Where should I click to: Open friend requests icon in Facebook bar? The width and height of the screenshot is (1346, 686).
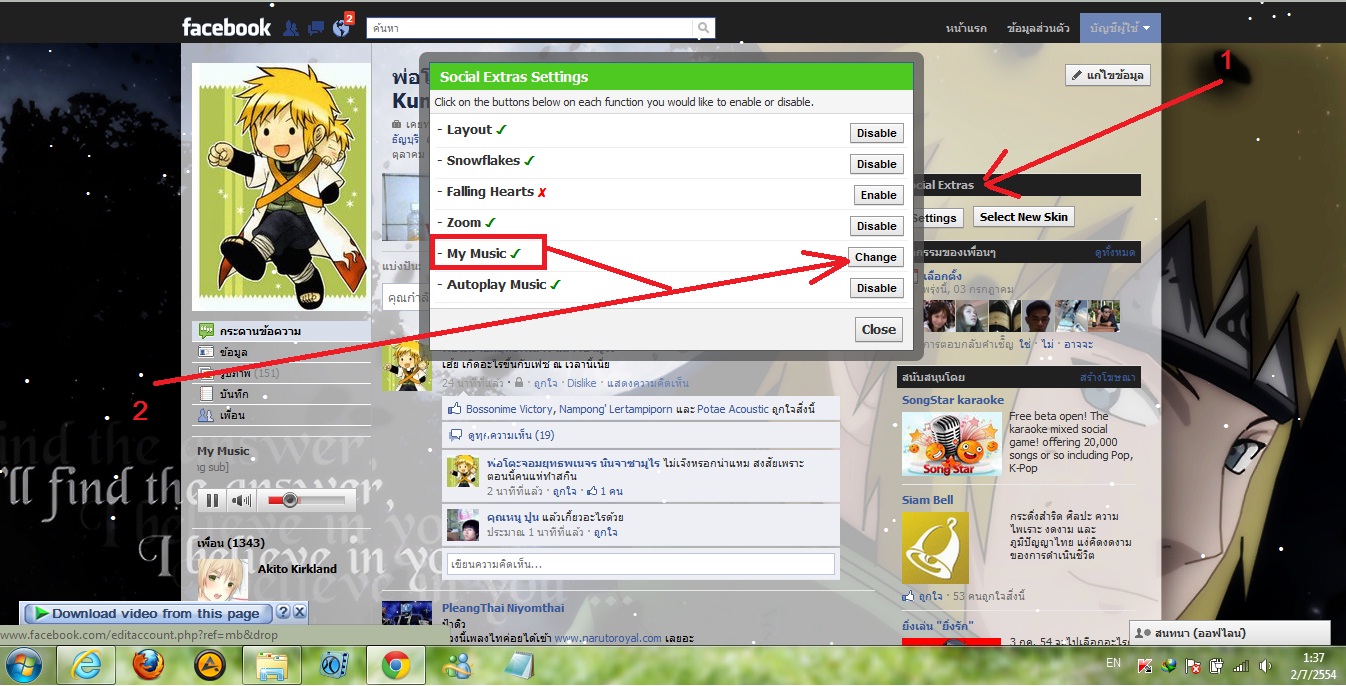click(291, 28)
